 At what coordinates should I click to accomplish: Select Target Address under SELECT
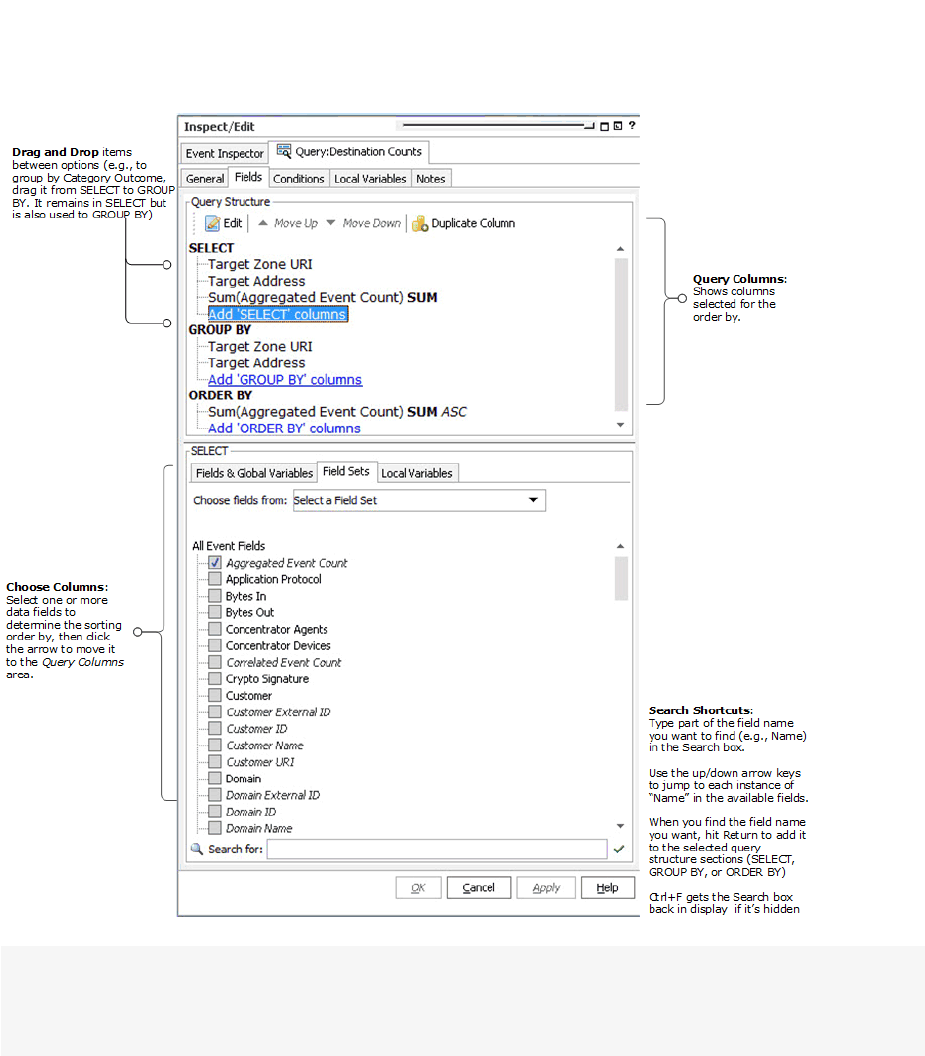(x=257, y=282)
